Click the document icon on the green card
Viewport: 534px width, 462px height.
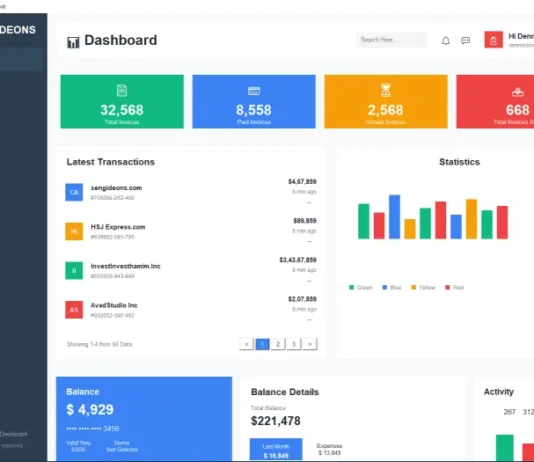[122, 91]
